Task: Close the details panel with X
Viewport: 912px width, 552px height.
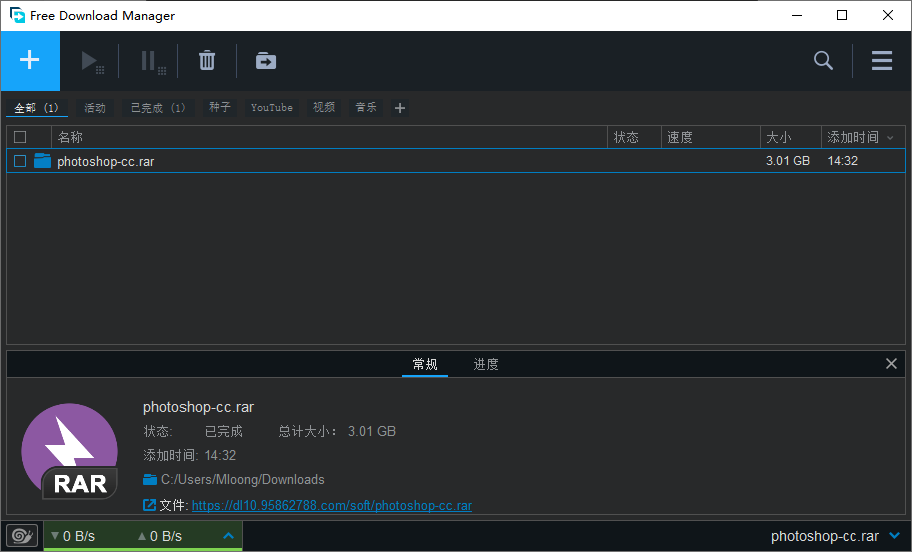Action: pyautogui.click(x=891, y=364)
